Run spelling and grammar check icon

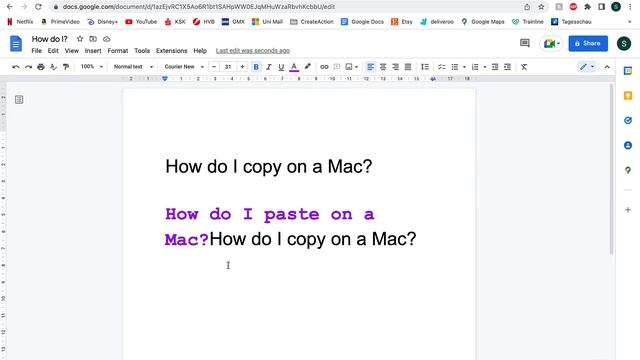point(53,67)
